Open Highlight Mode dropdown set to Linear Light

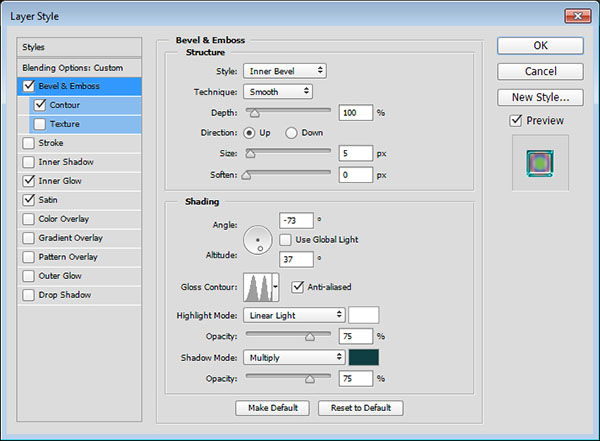293,315
